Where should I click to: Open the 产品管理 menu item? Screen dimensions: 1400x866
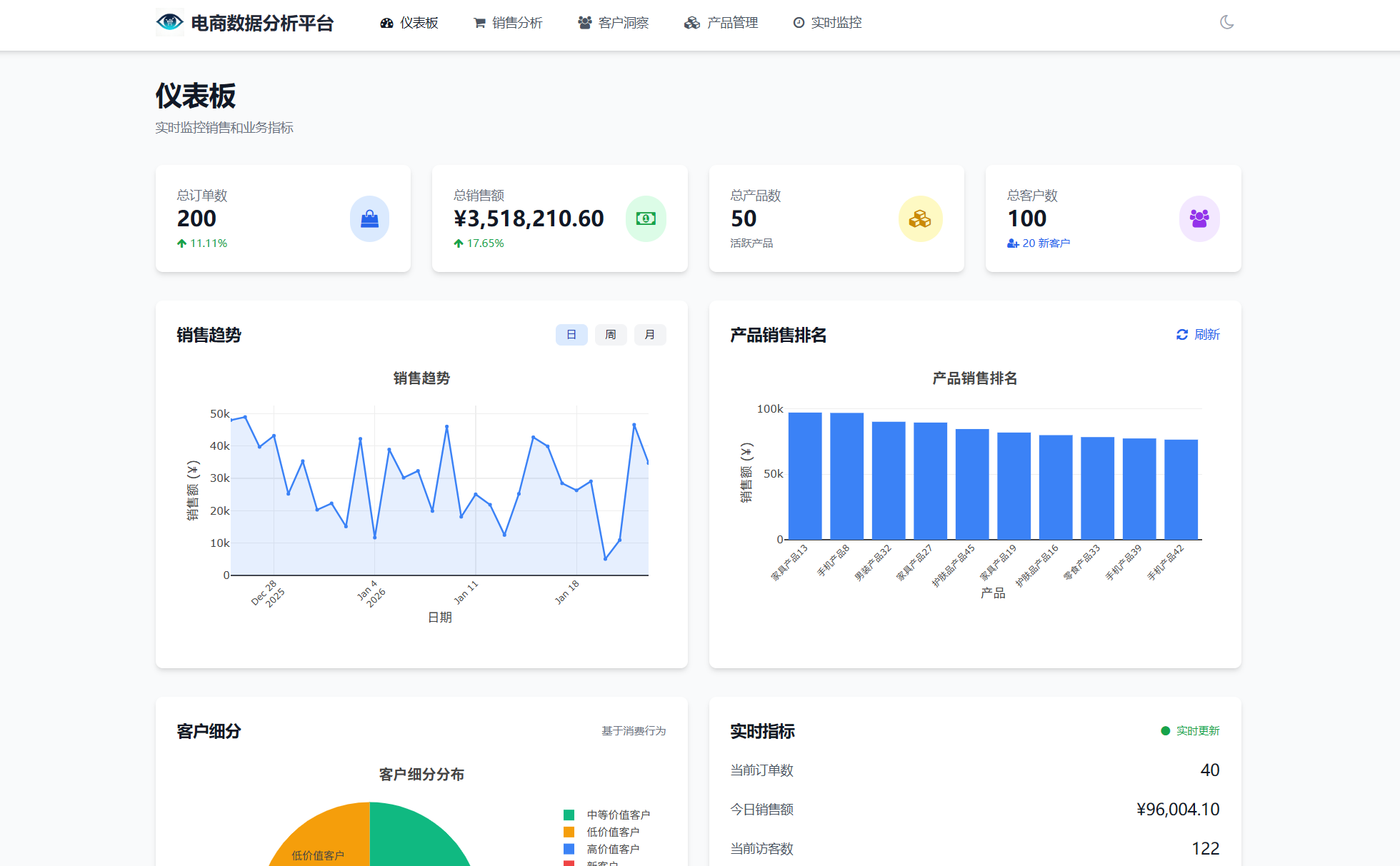pos(721,22)
